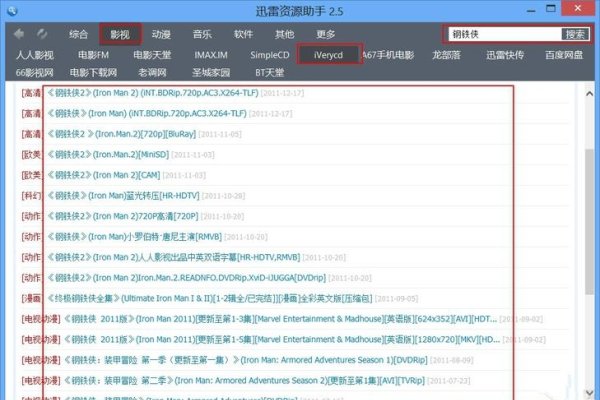Maximize the 迅雷资源助手 window
The width and height of the screenshot is (600, 400).
point(551,9)
